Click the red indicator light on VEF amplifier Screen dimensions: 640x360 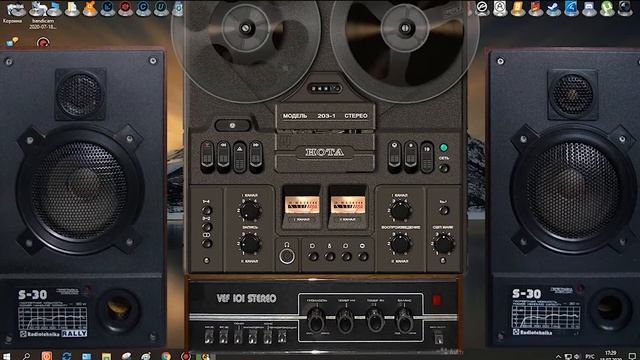[x=436, y=300]
